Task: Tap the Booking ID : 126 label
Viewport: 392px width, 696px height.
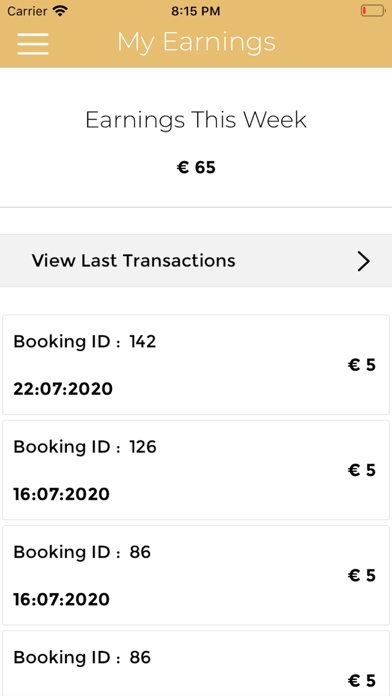Action: click(85, 447)
